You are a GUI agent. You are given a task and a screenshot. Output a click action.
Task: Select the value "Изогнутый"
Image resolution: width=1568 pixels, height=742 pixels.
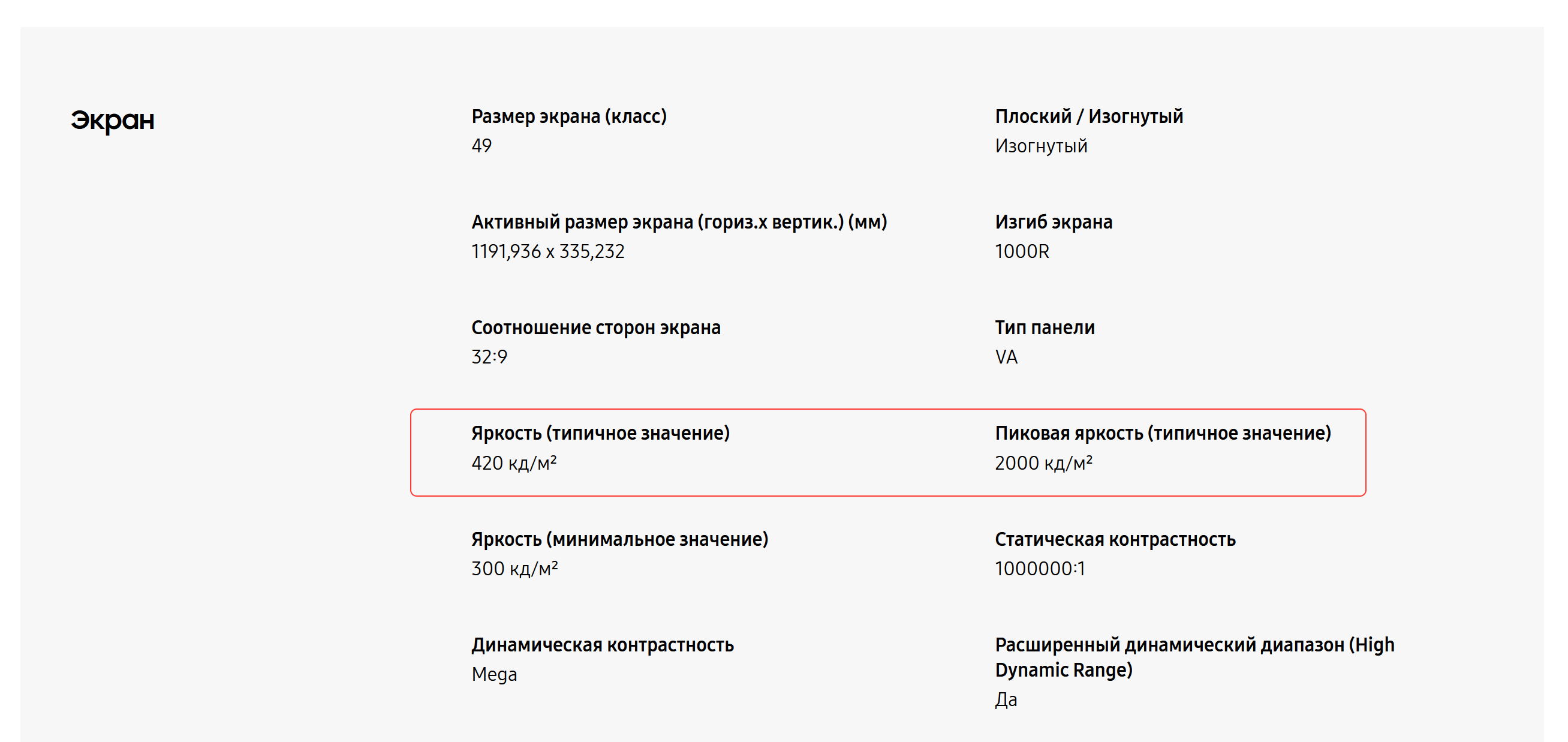click(x=1041, y=146)
